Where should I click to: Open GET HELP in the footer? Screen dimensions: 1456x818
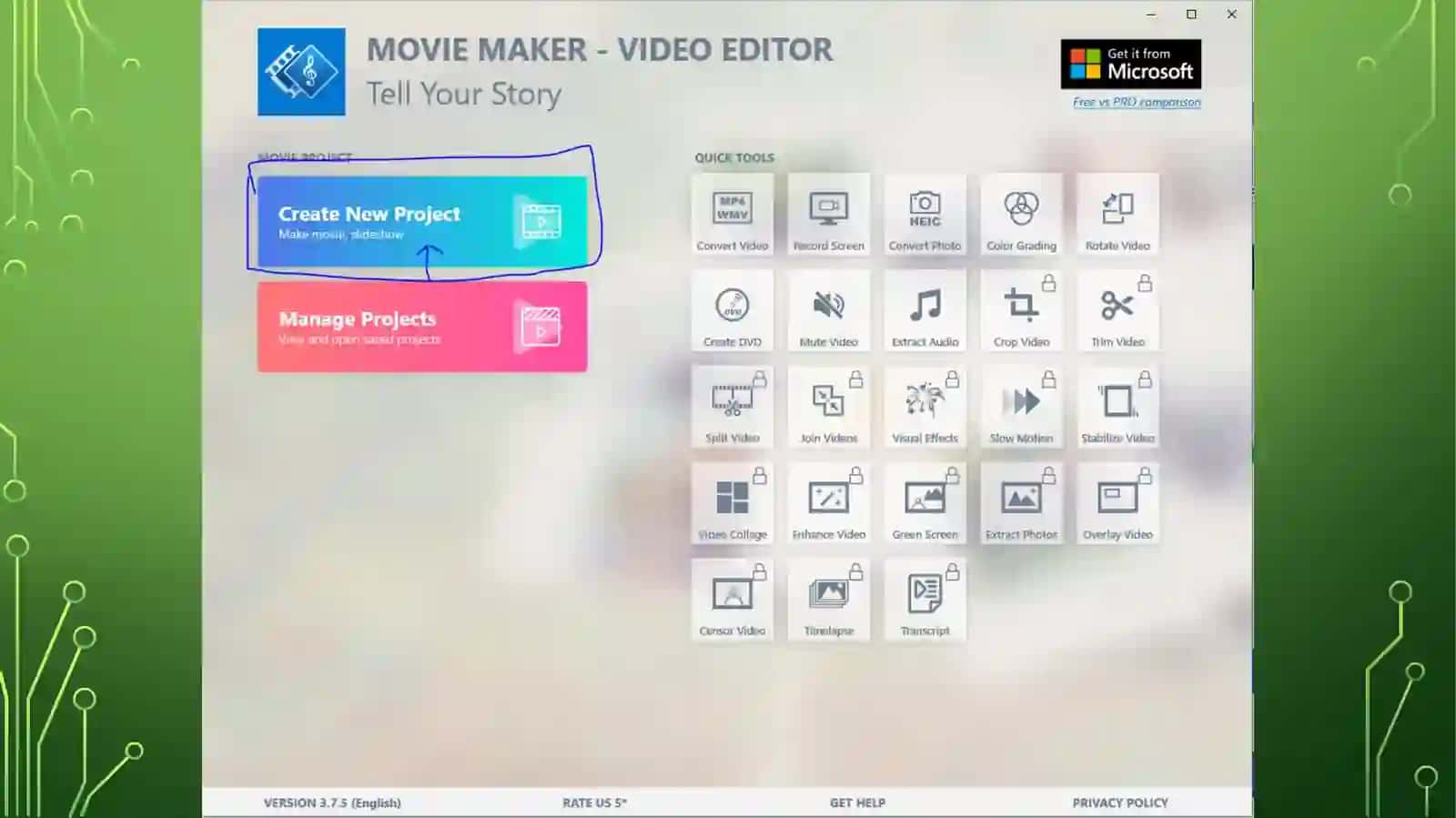[857, 803]
